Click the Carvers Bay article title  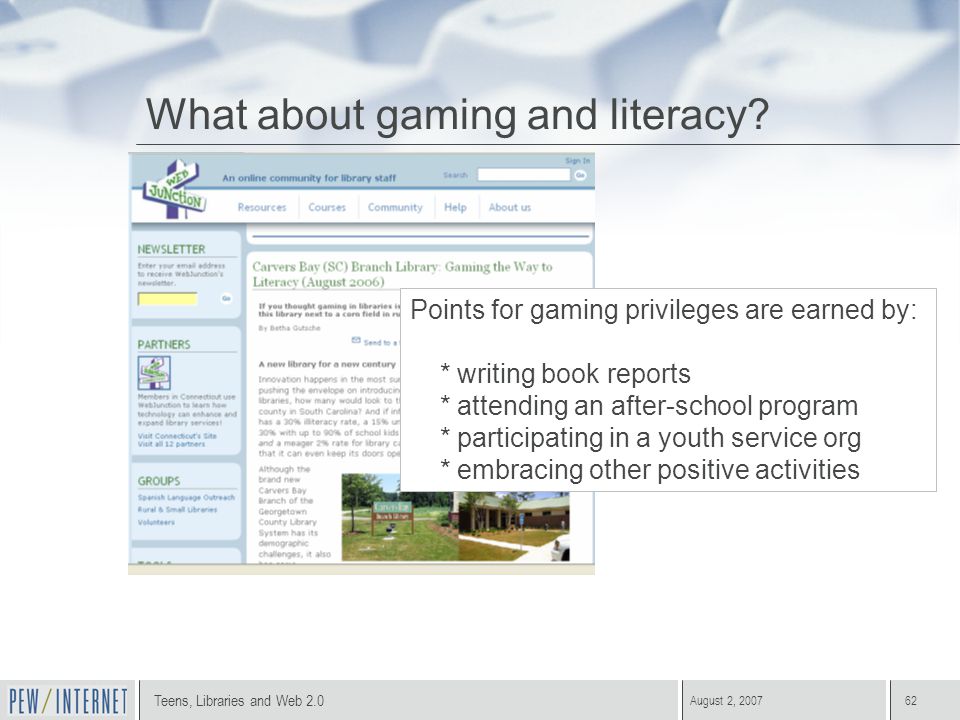point(402,274)
